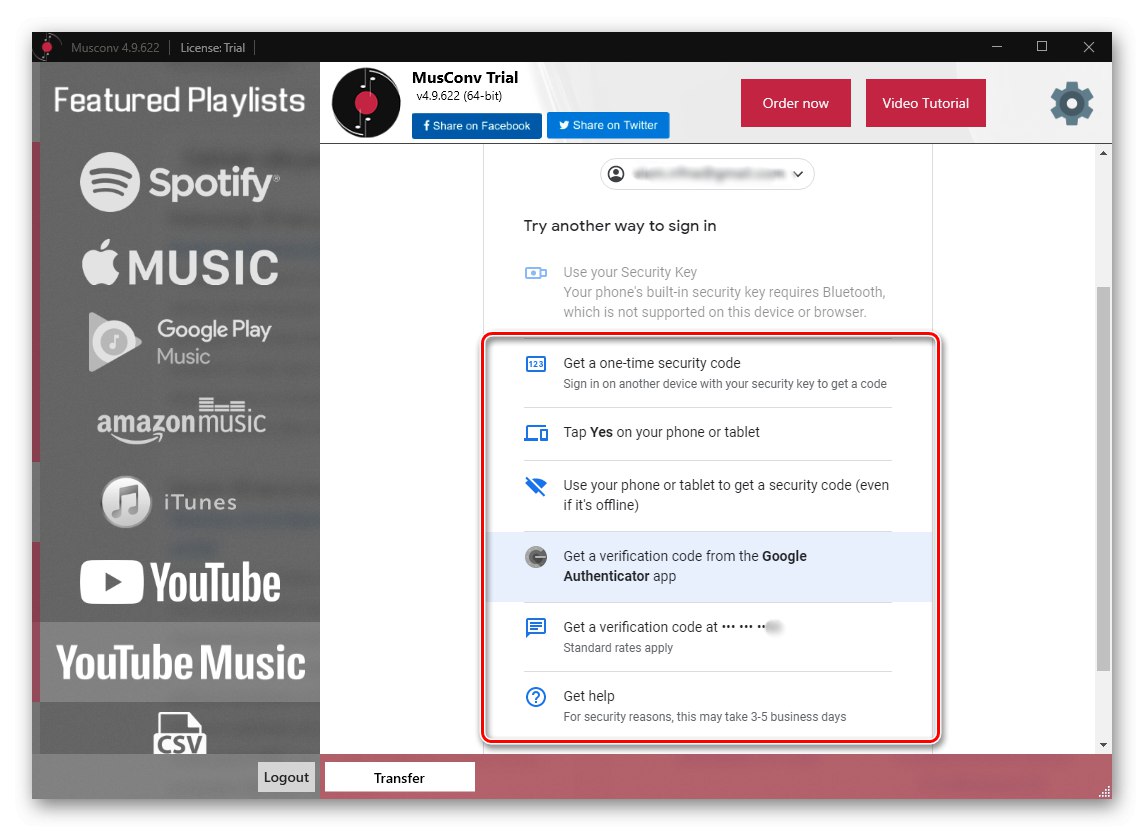Click the scrollbar up arrow
This screenshot has height=831, width=1144.
click(x=1103, y=153)
